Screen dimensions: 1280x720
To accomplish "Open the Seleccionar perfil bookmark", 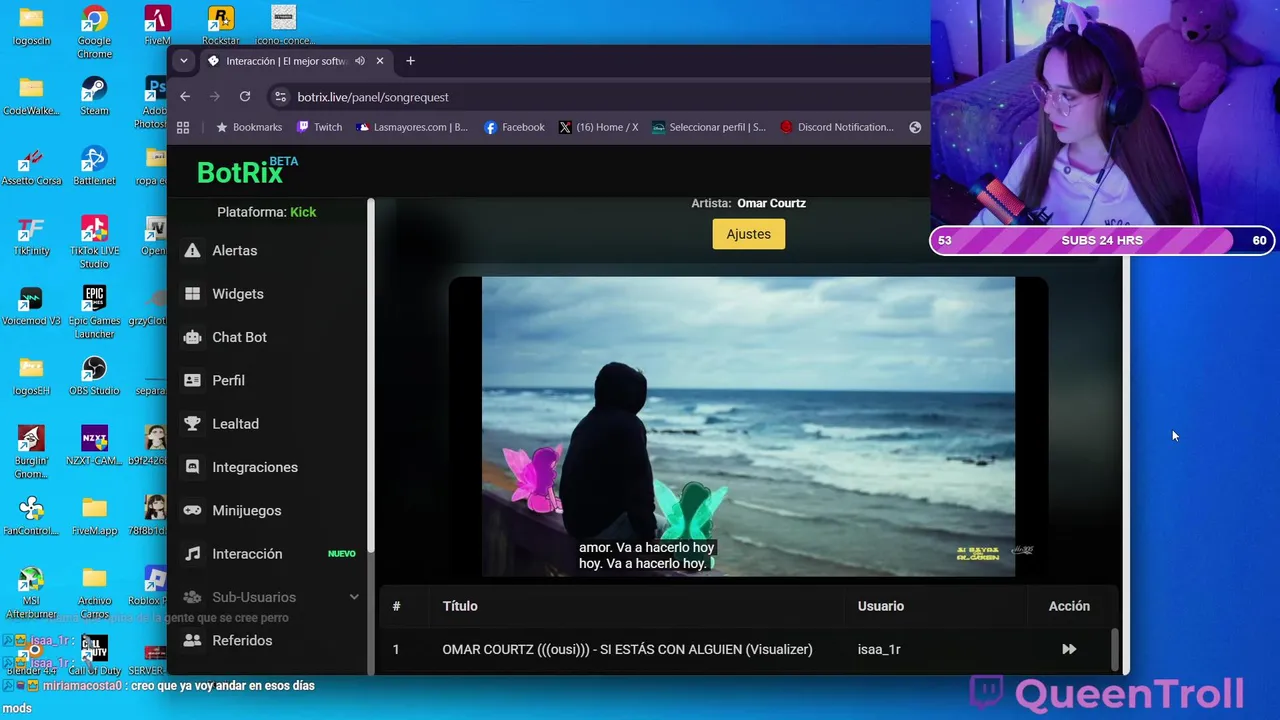I will [x=709, y=127].
